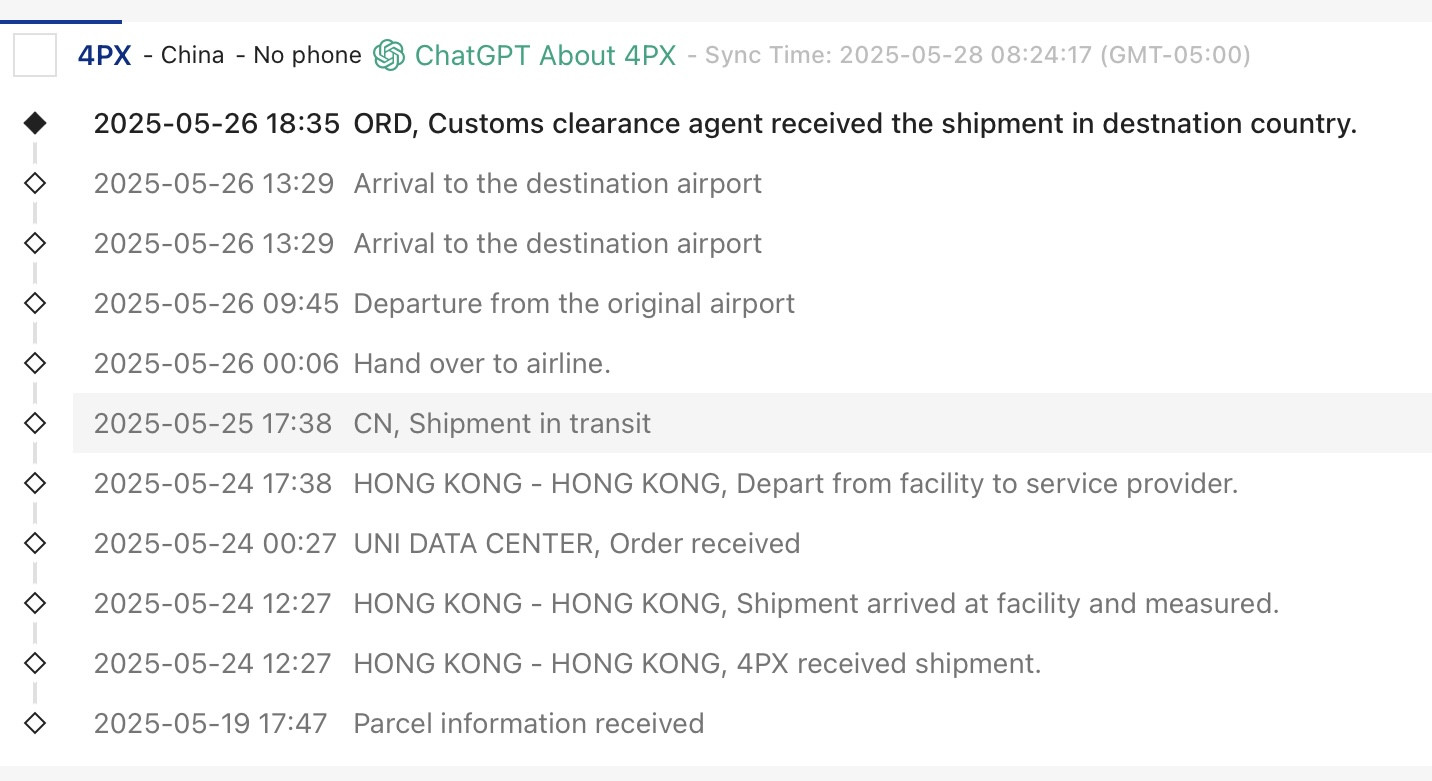Select ORD customs clearance agent event text
This screenshot has height=781, width=1432.
[x=855, y=124]
